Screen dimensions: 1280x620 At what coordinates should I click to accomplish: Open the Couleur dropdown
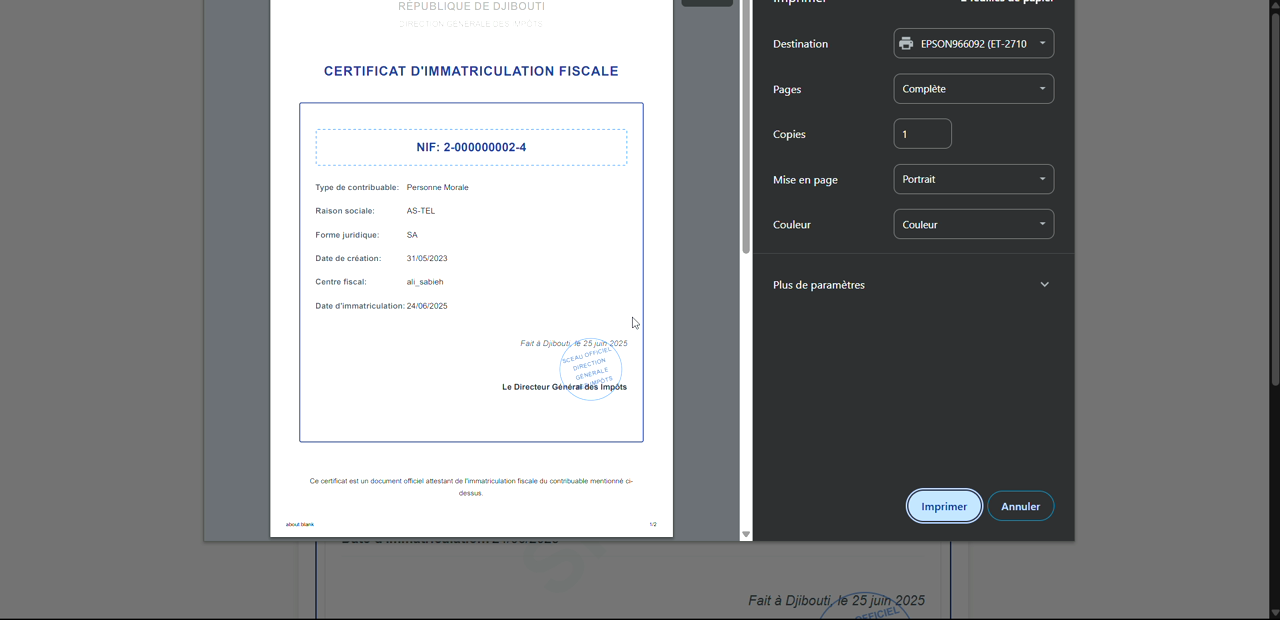(973, 225)
